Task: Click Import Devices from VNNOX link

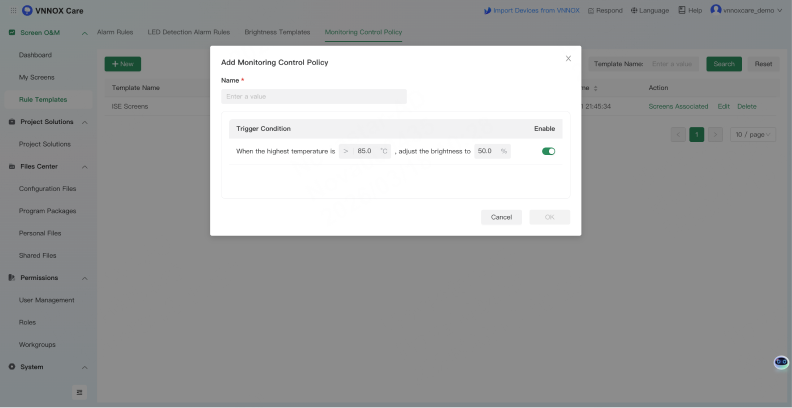Action: (531, 10)
